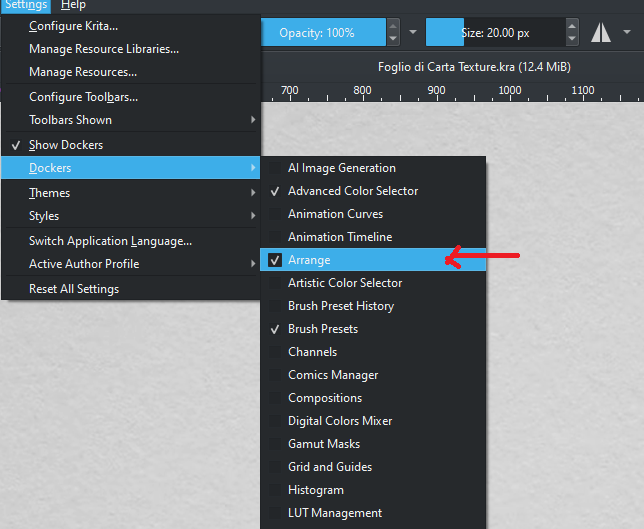This screenshot has width=644, height=529.
Task: Open the dropdown arrow after Opacity slider
Action: click(414, 32)
